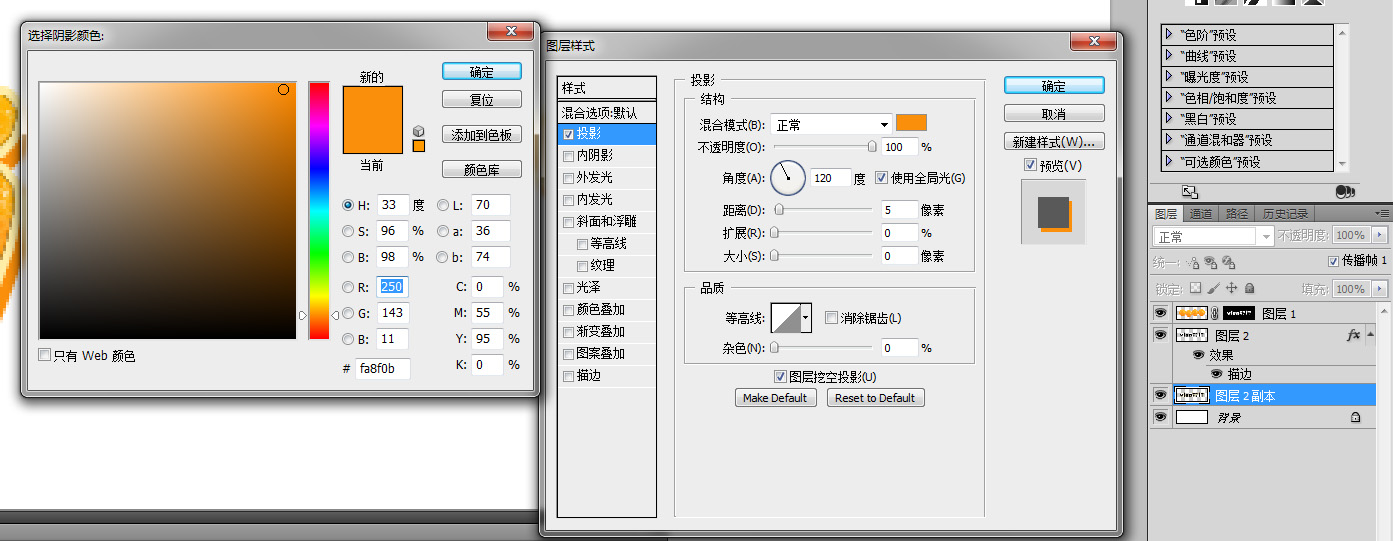
Task: Click the 添加到色板 button
Action: 481,135
